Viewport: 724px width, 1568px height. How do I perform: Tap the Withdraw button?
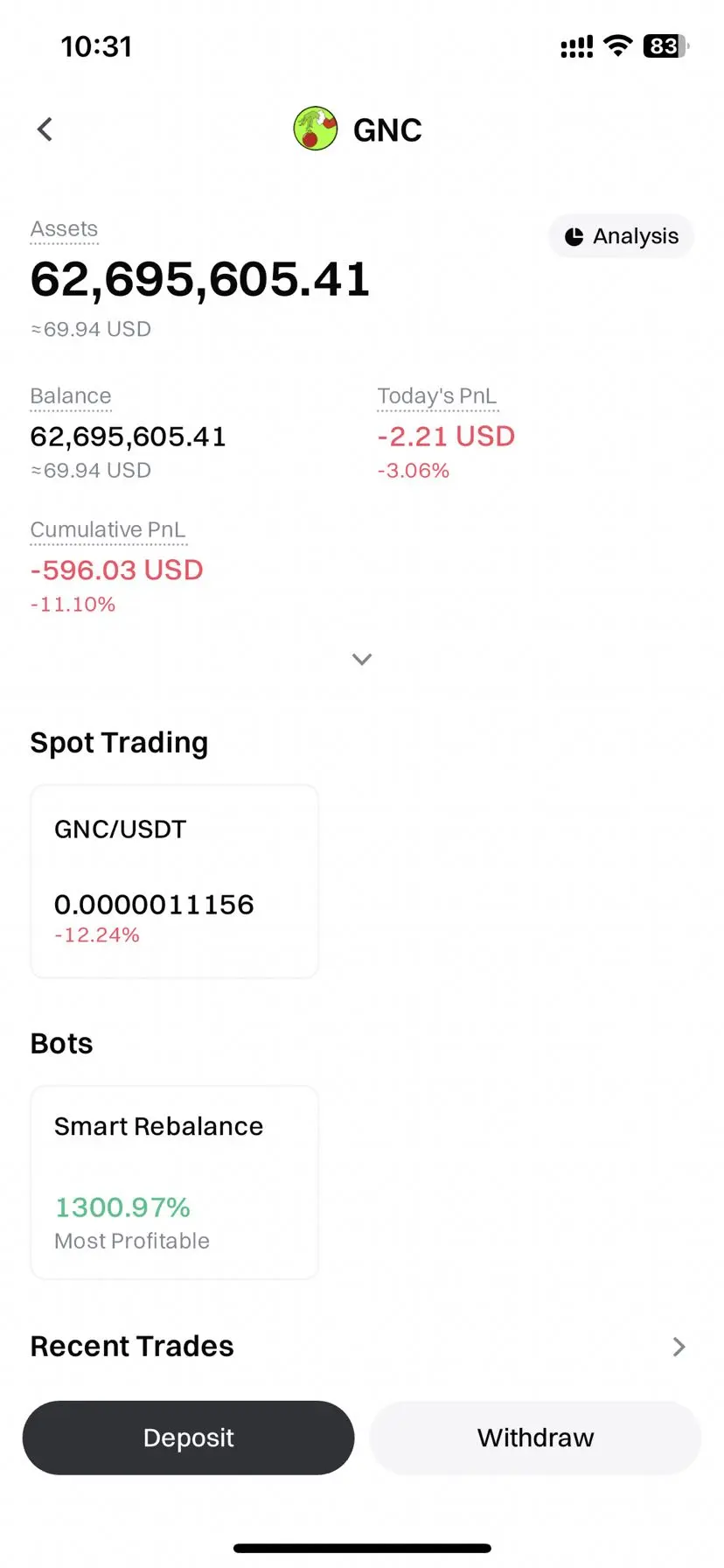pos(535,1438)
